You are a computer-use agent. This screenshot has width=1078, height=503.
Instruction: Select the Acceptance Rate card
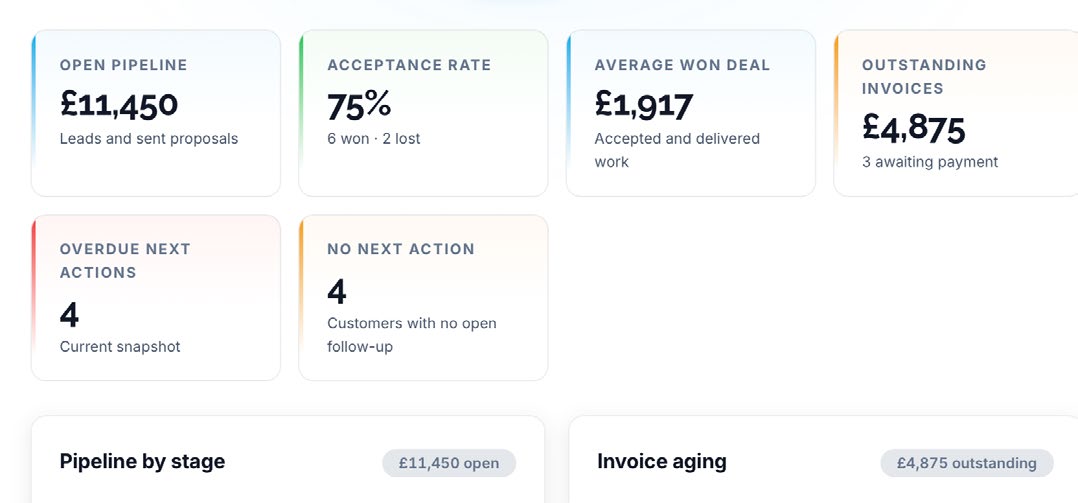pos(424,113)
